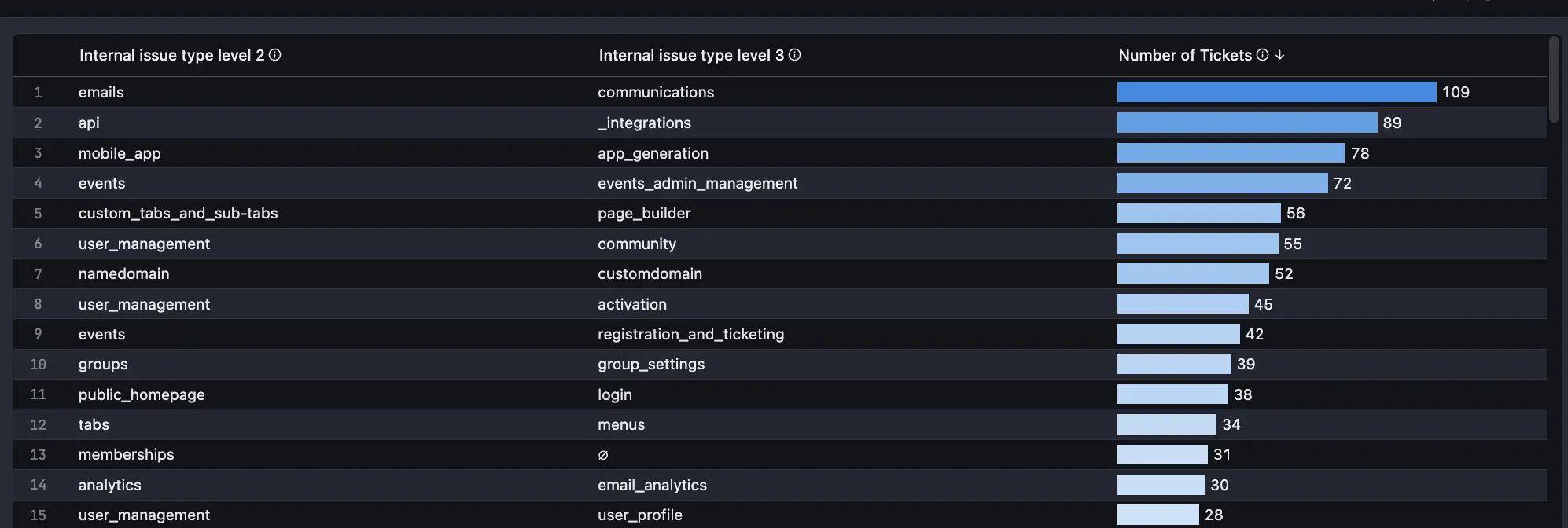Sort by Internal issue type level 3 header

click(x=690, y=55)
